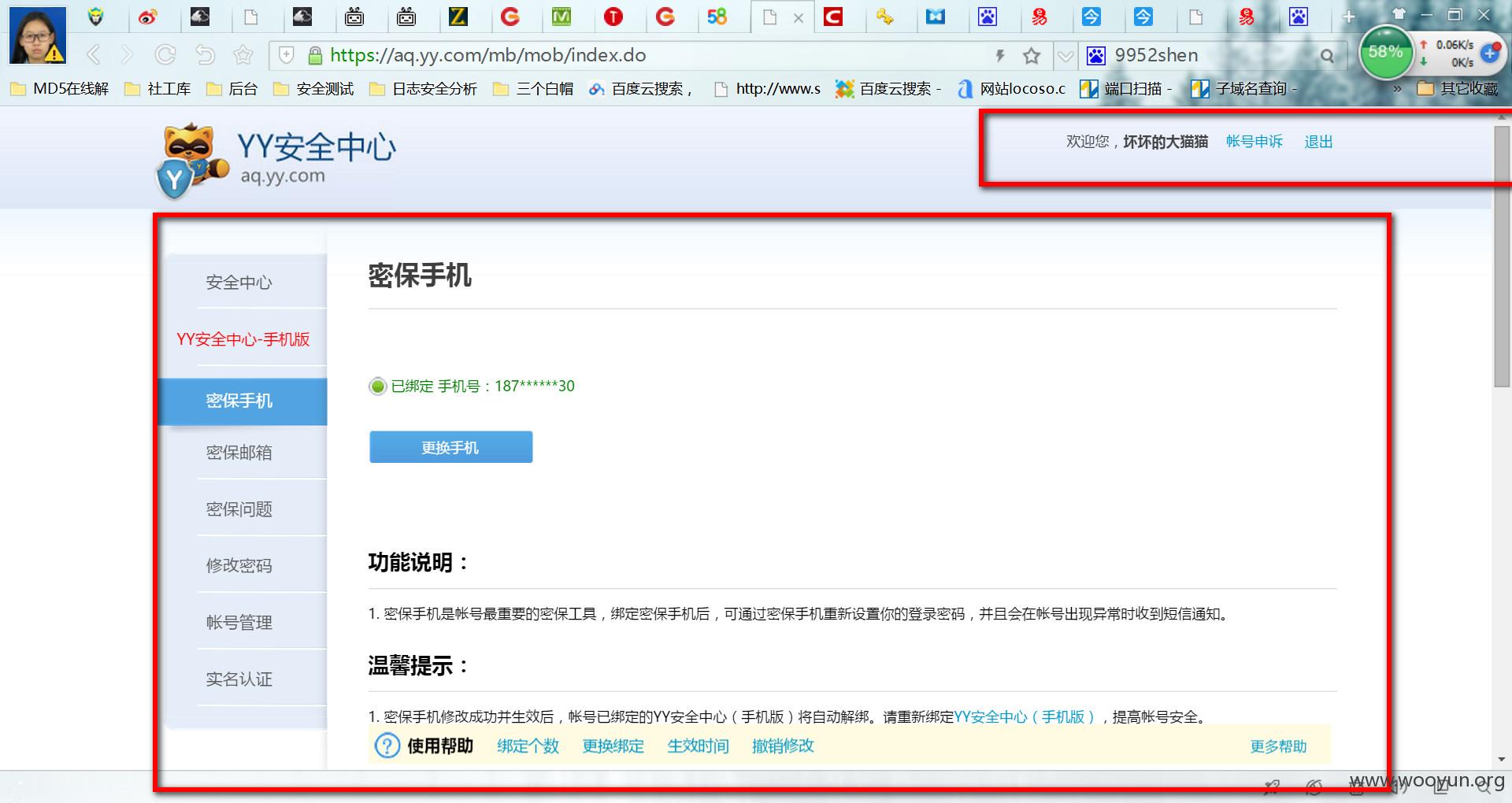
Task: Click the user avatar photo in browser corner
Action: (38, 35)
